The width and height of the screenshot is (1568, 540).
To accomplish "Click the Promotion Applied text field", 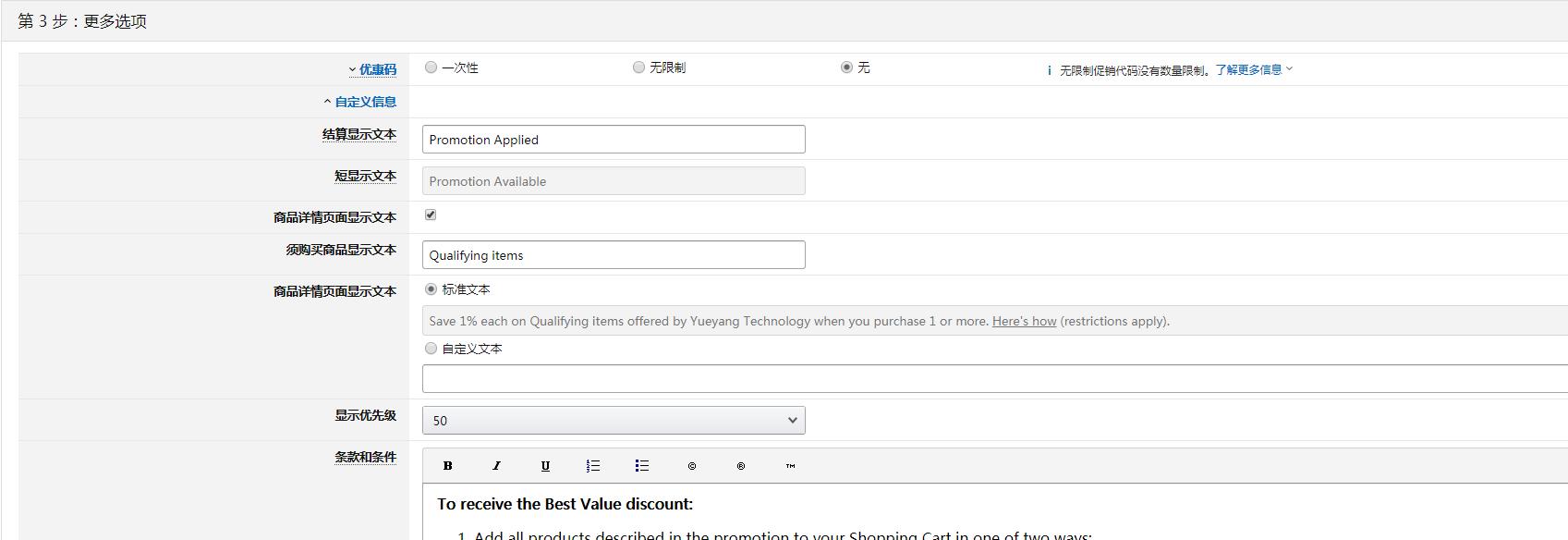I will click(x=614, y=140).
